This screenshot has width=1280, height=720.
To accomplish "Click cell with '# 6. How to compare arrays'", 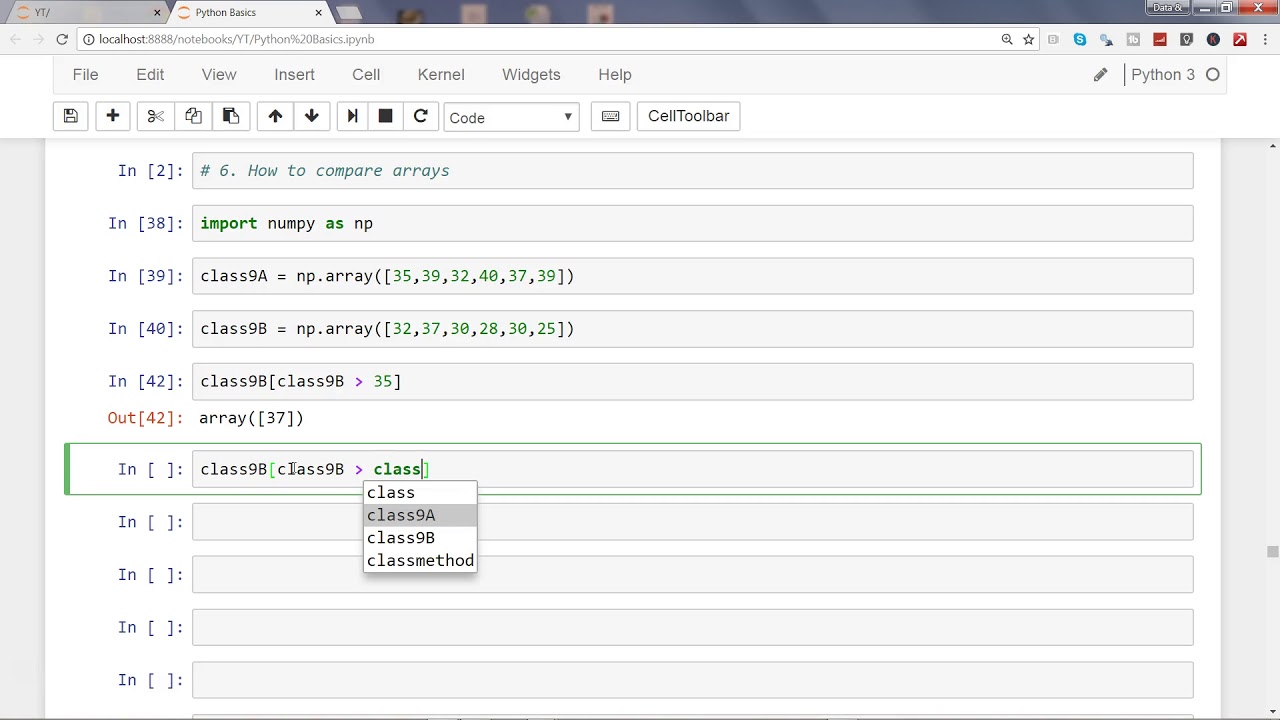I will [692, 171].
